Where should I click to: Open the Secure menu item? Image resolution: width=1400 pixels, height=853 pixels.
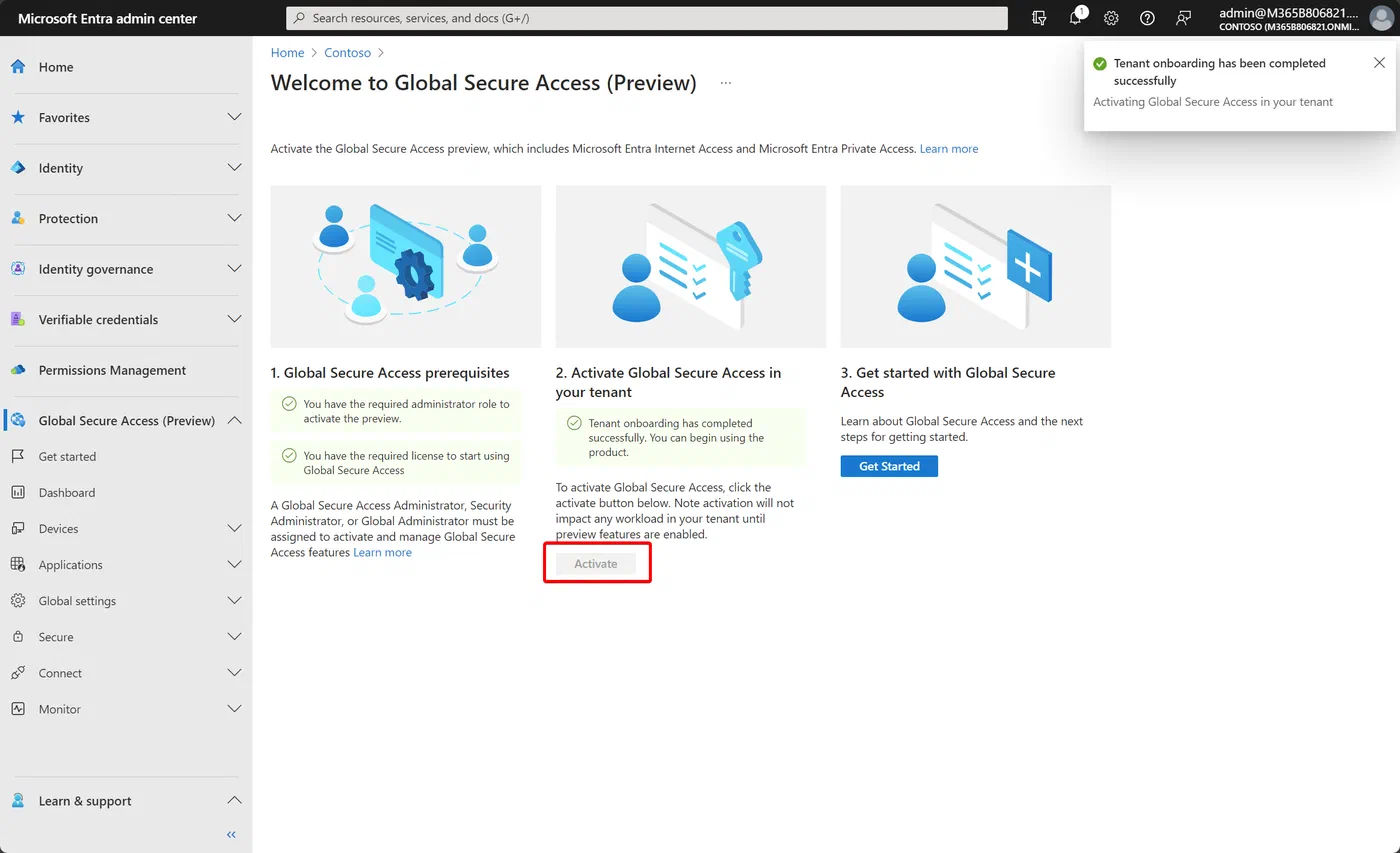(x=126, y=637)
